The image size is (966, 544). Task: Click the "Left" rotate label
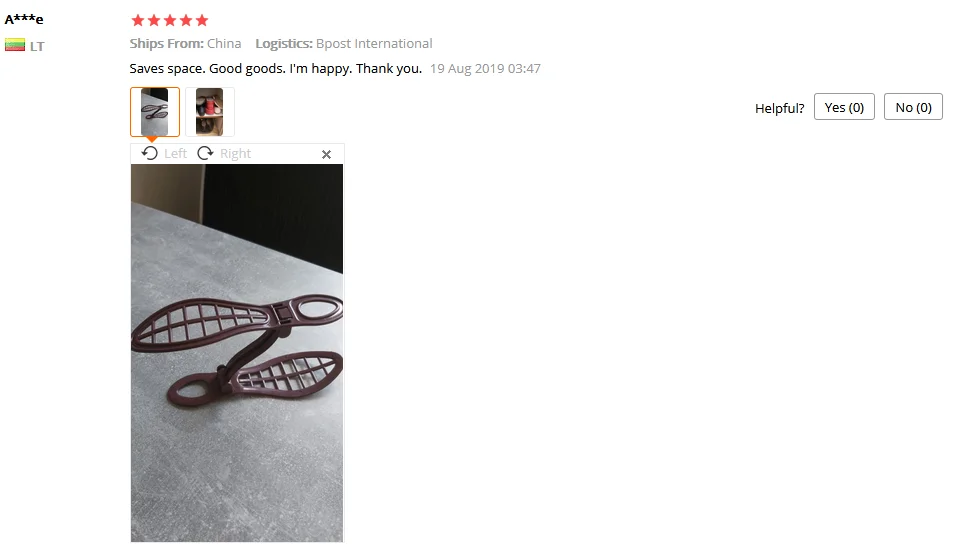(x=176, y=153)
